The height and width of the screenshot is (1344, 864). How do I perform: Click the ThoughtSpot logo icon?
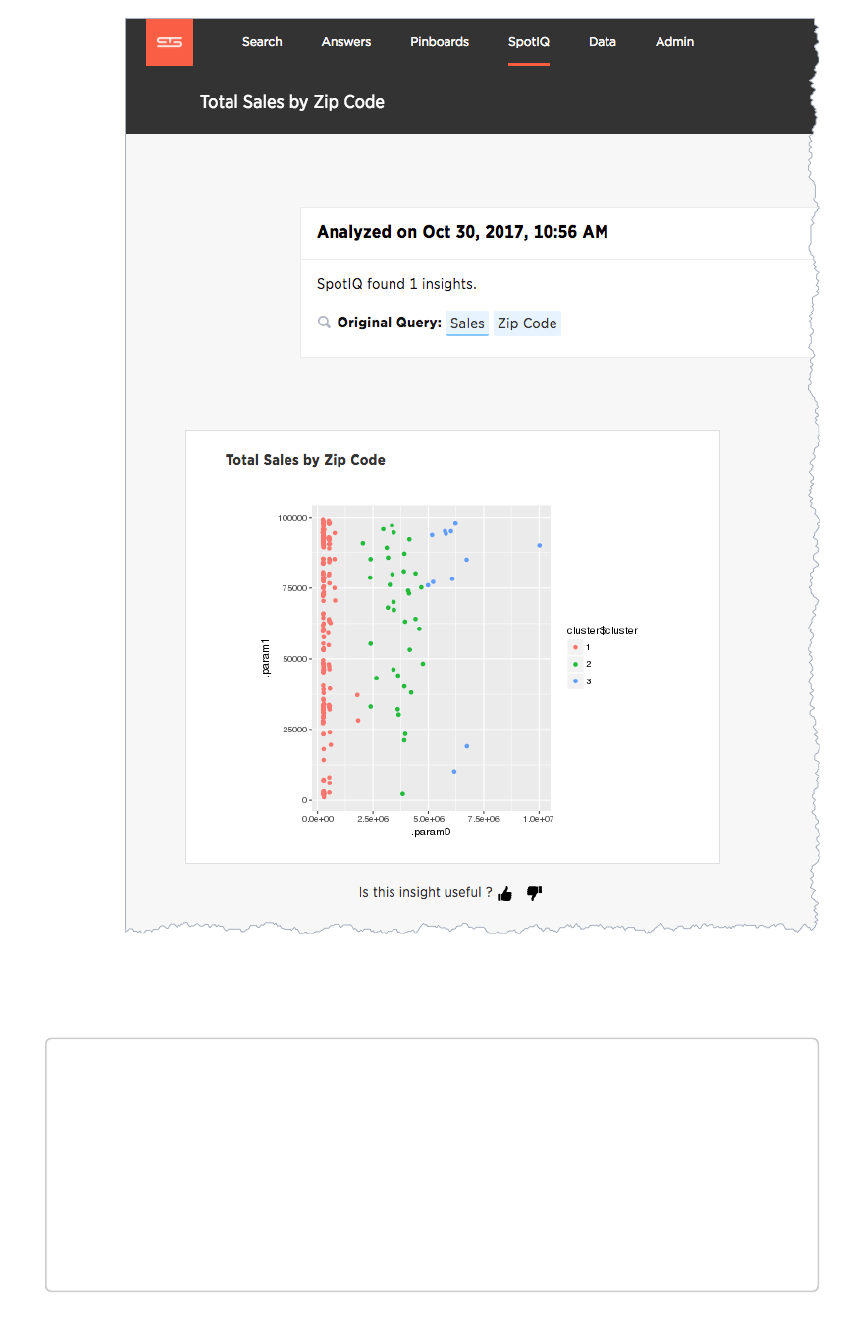(x=169, y=42)
